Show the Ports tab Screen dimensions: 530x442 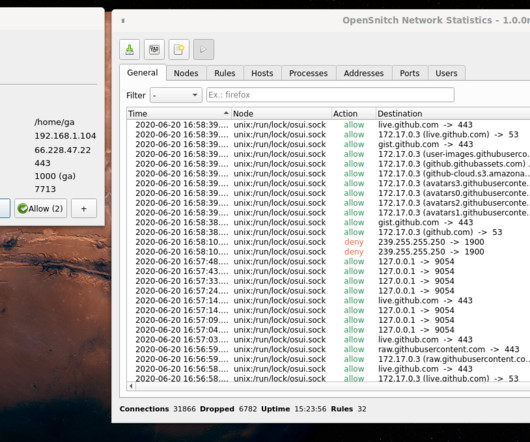pos(410,73)
